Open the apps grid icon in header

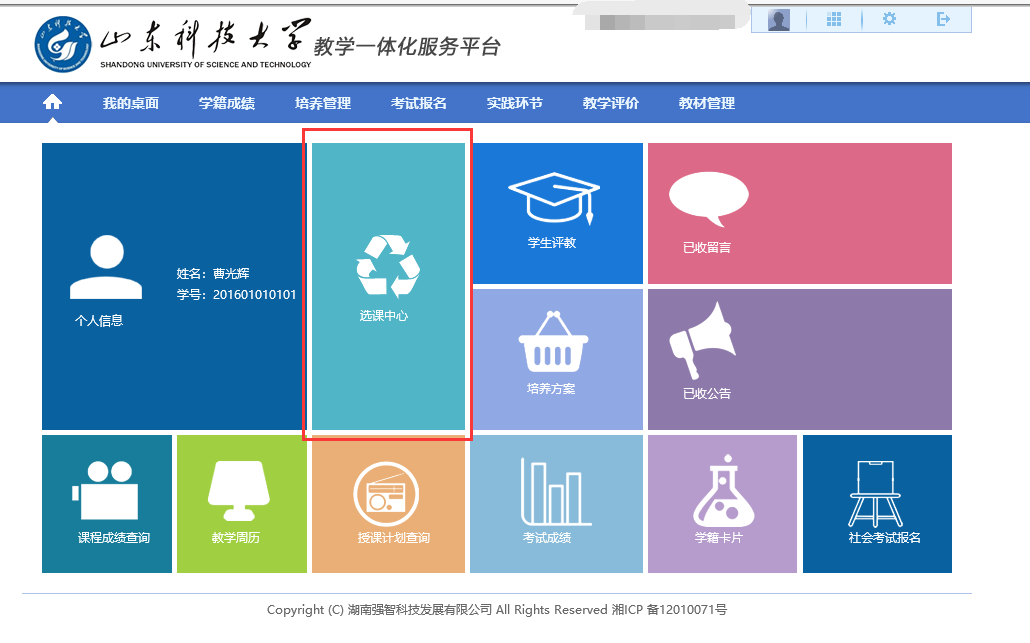coord(834,19)
